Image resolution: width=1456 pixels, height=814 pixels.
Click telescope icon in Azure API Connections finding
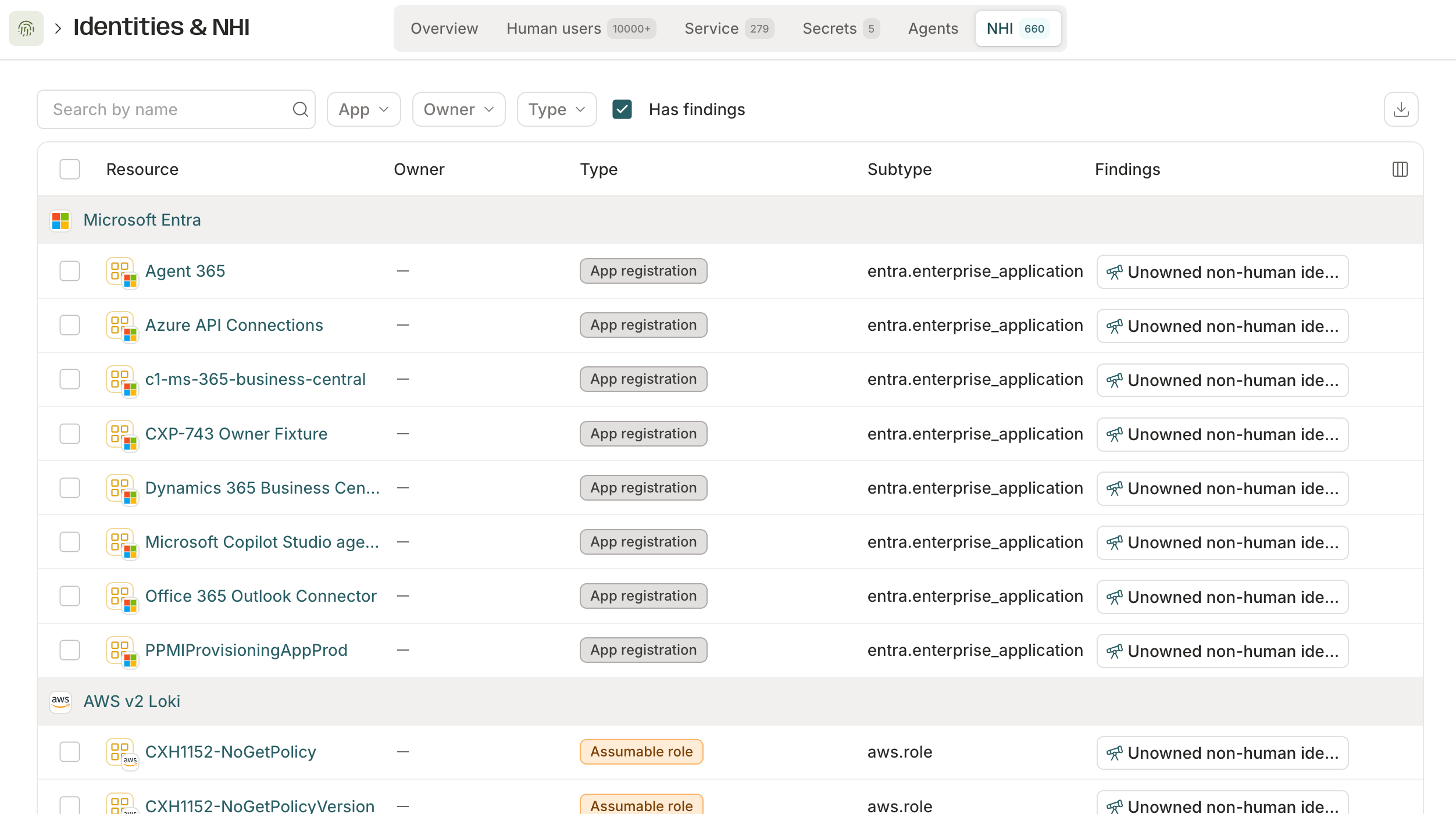(x=1114, y=326)
